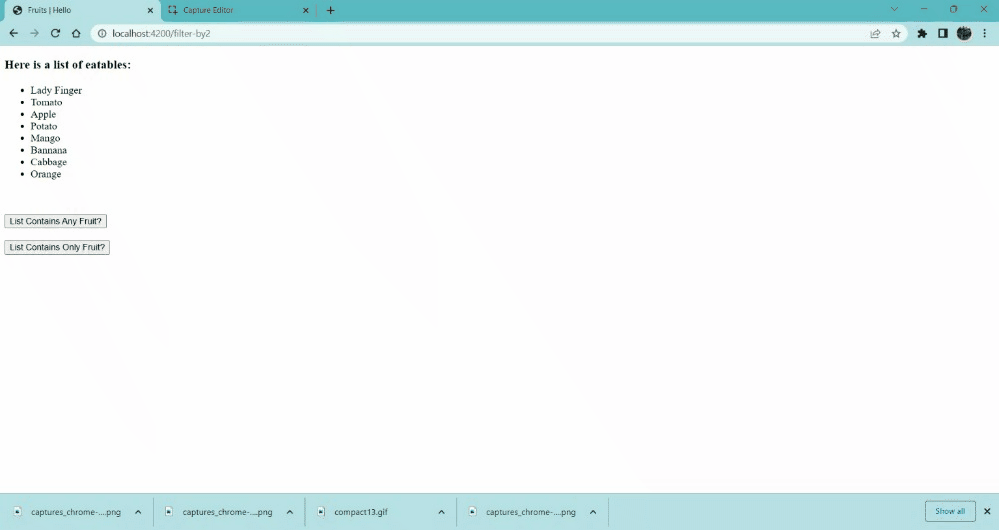
Task: Click the 'Here is a list of eatables' heading
Action: point(68,65)
